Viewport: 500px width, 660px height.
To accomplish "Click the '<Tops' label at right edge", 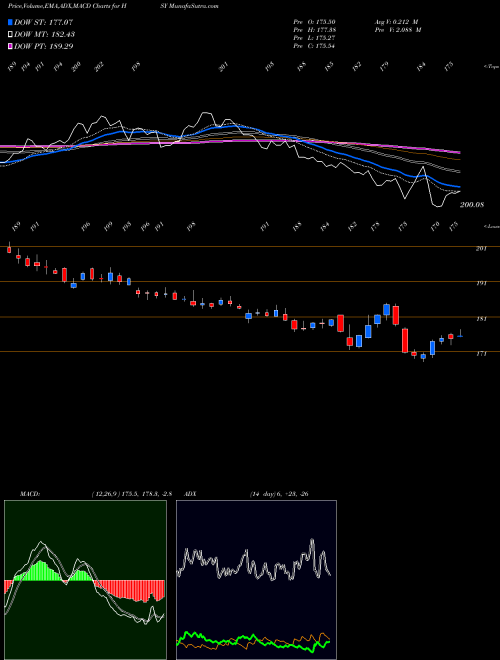I will (x=491, y=67).
